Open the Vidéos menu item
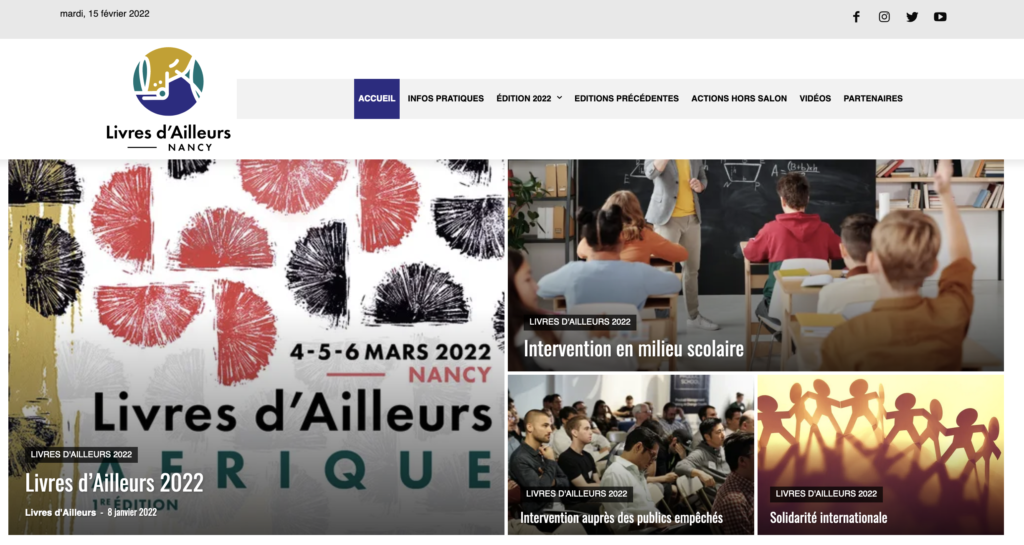1024x545 pixels. 815,99
